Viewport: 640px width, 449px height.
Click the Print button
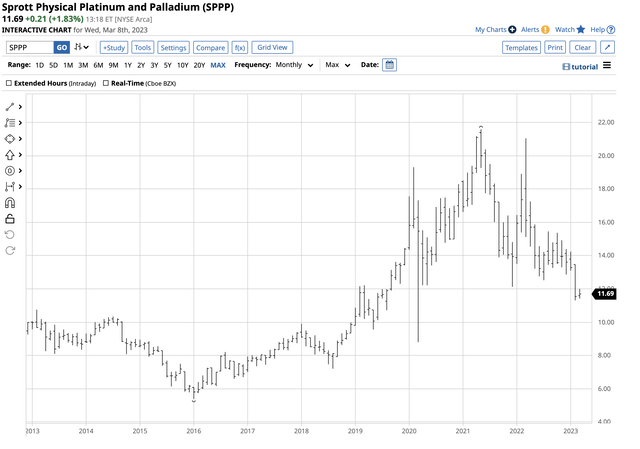click(x=555, y=47)
